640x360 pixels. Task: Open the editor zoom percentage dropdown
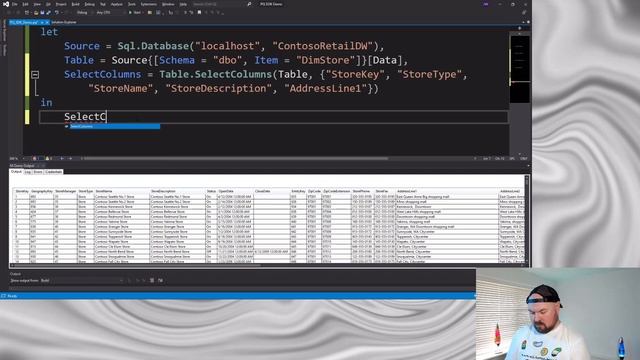click(x=16, y=158)
